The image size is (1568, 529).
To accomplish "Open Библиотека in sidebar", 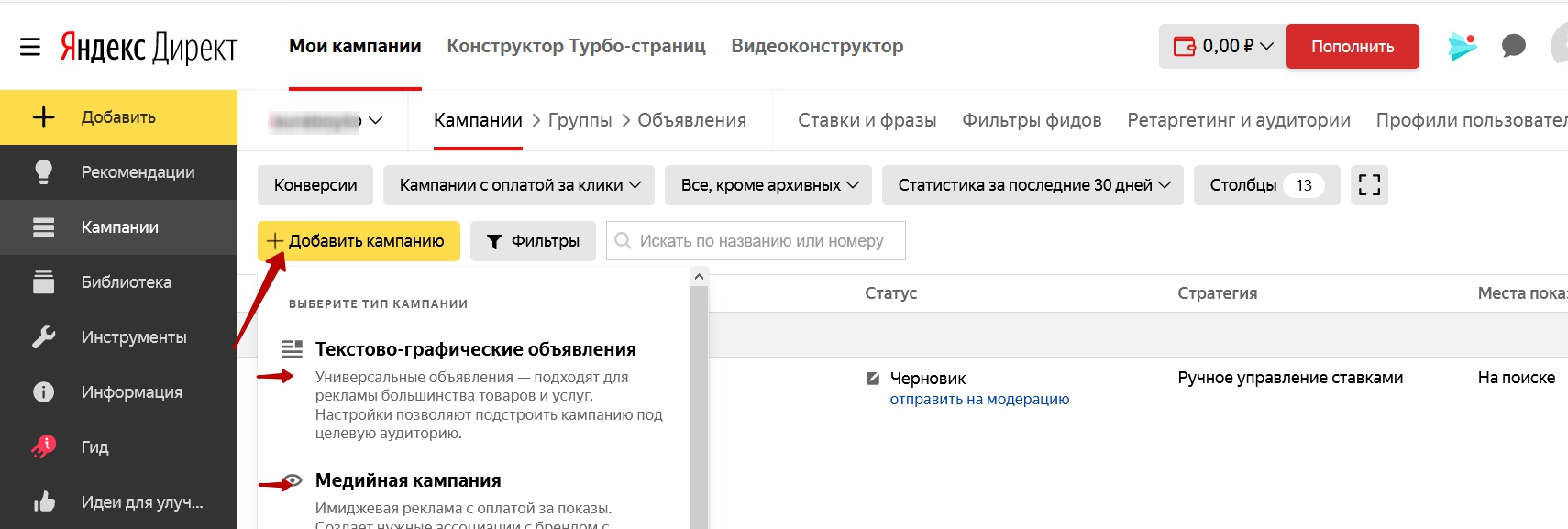I will tap(118, 282).
